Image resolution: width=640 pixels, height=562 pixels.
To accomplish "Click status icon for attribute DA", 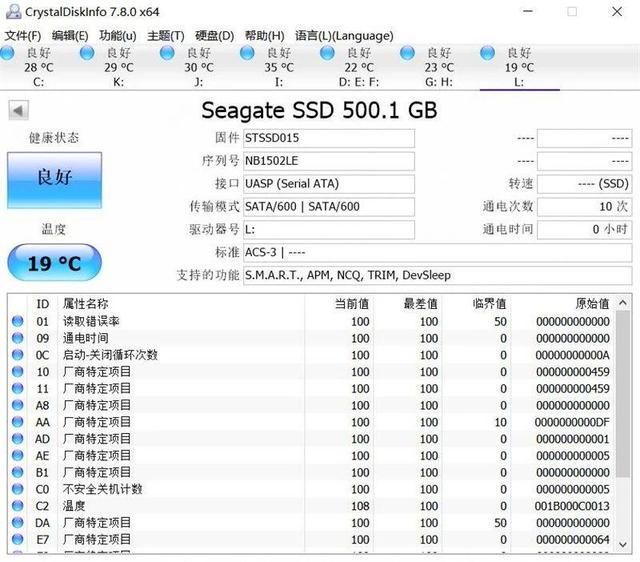I will (18, 522).
